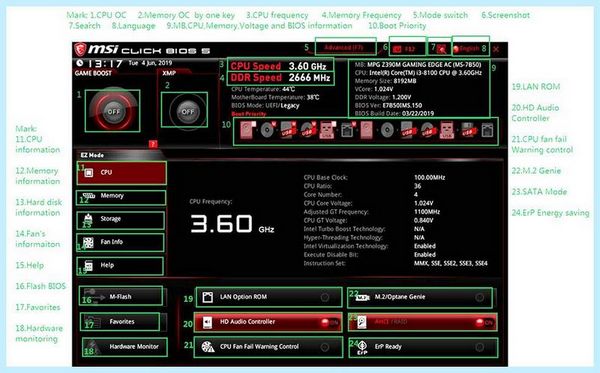Click the Adjusted GT Frequency 1100MHz value

pos(427,212)
